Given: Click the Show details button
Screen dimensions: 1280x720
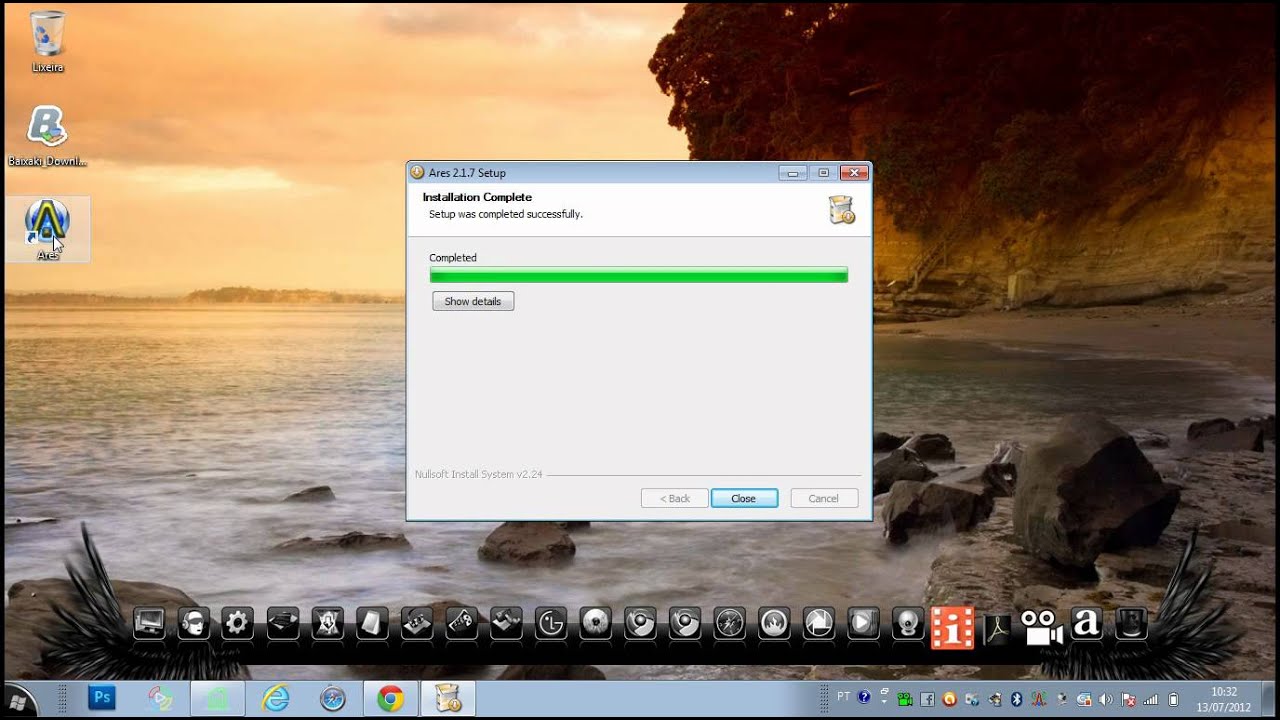Looking at the screenshot, I should tap(473, 301).
